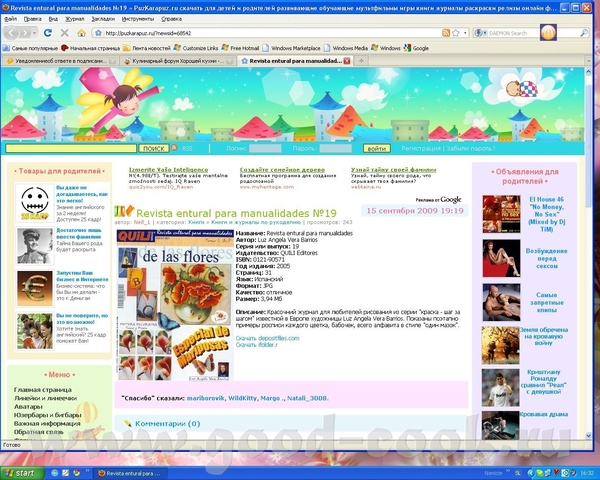Open the Google bookmark
Screen dimensions: 600x480
pyautogui.click(x=416, y=48)
